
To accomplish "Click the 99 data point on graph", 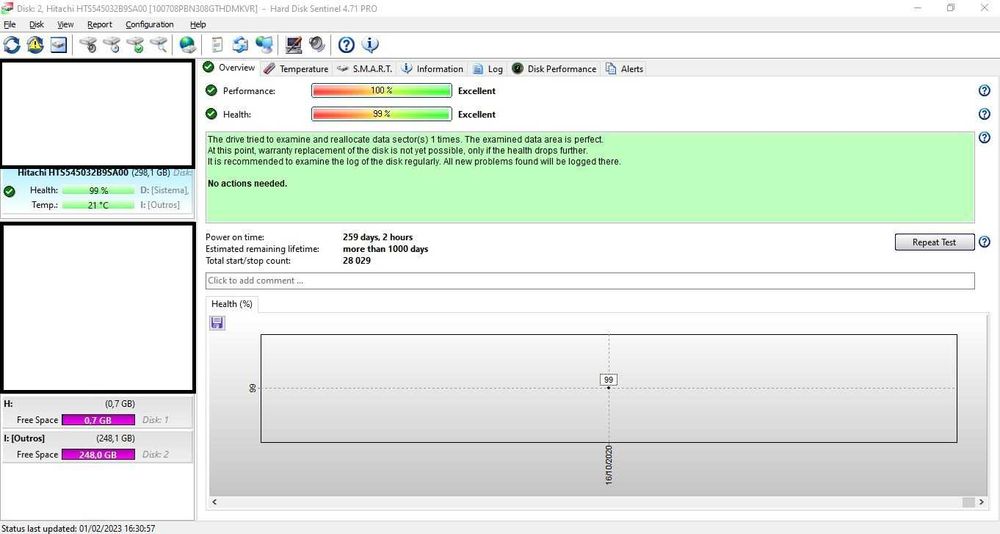I will click(x=608, y=387).
